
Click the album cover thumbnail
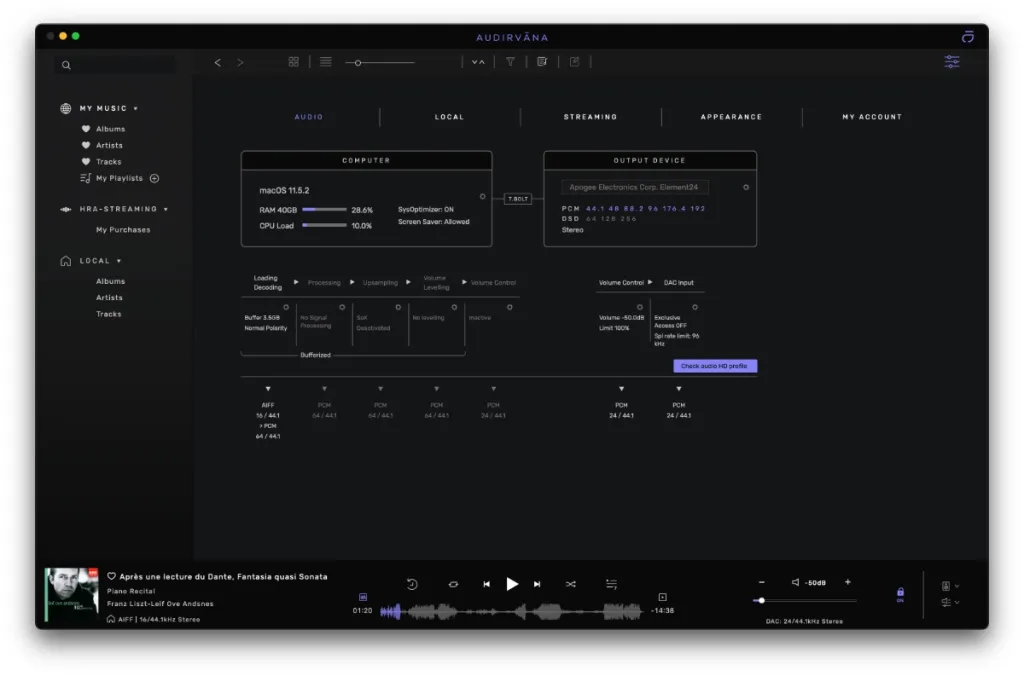71,594
